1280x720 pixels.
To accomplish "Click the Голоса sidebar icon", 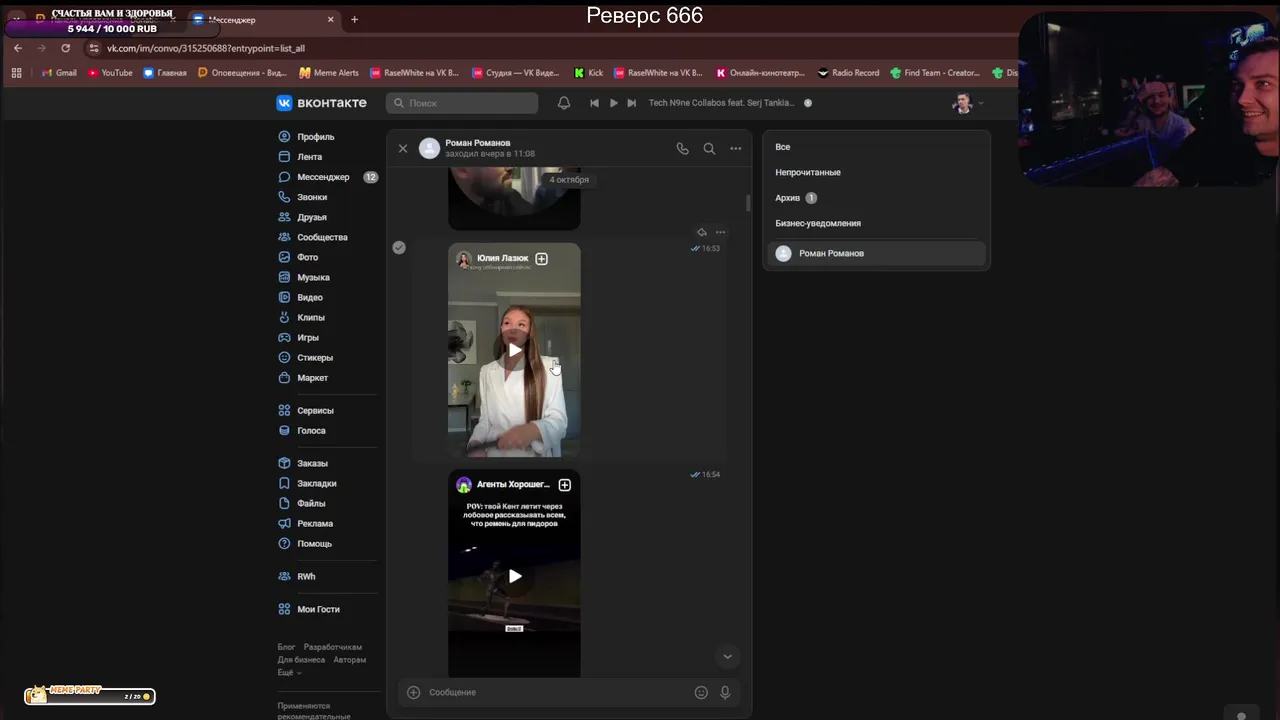I will [285, 431].
